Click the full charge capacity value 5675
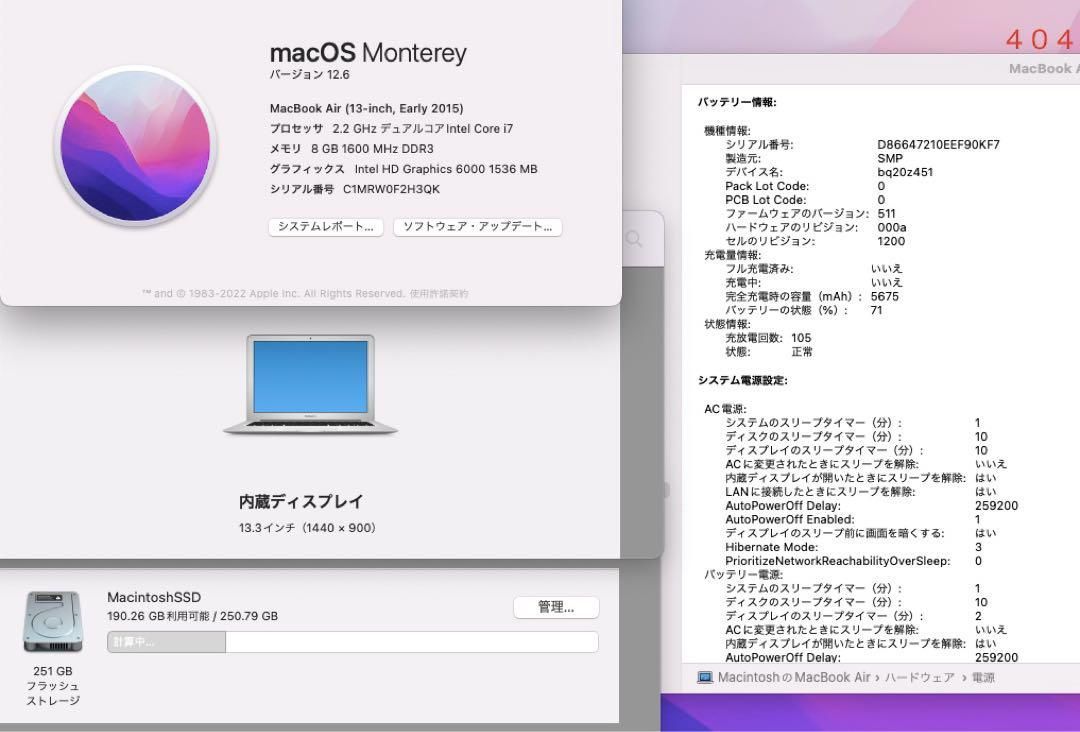 point(884,296)
